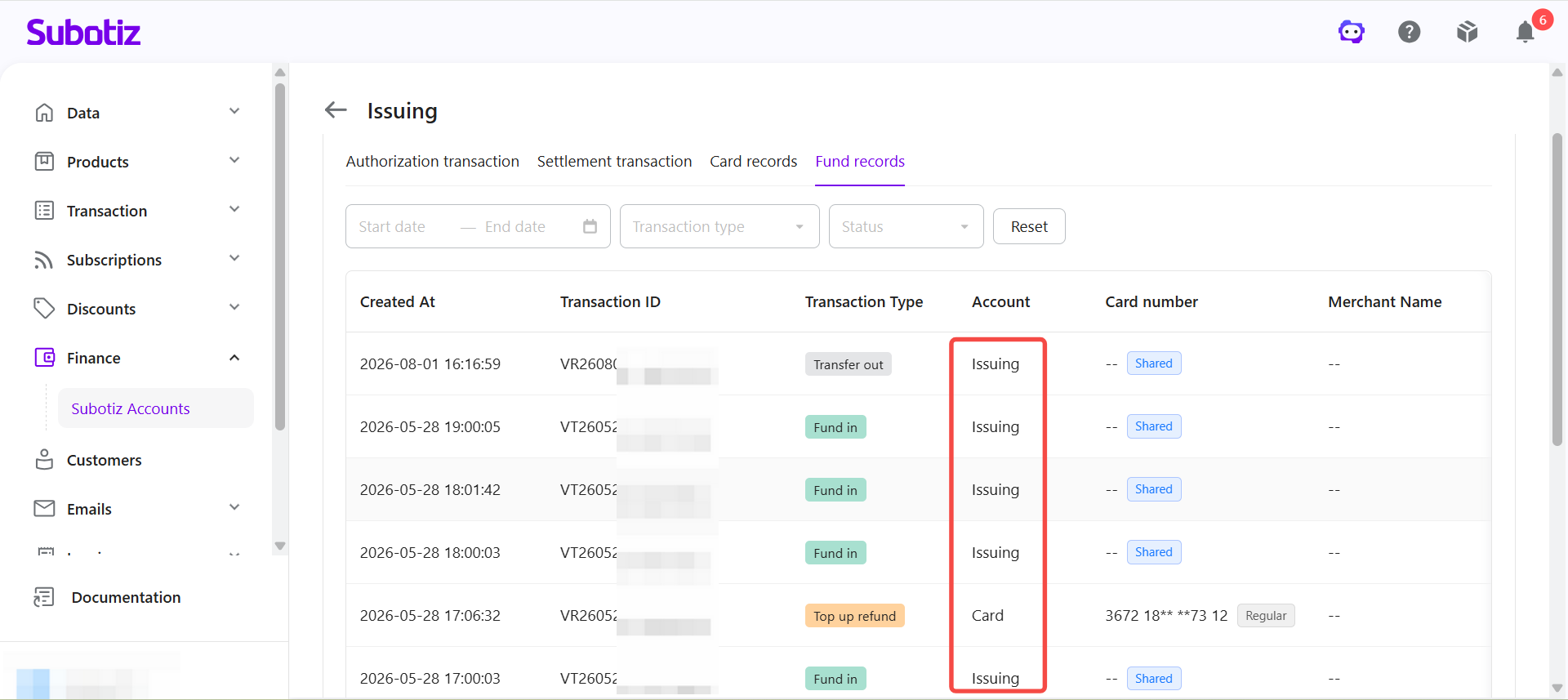Click Shared badge in 18:00:03 row
This screenshot has height=700, width=1568.
tap(1154, 552)
